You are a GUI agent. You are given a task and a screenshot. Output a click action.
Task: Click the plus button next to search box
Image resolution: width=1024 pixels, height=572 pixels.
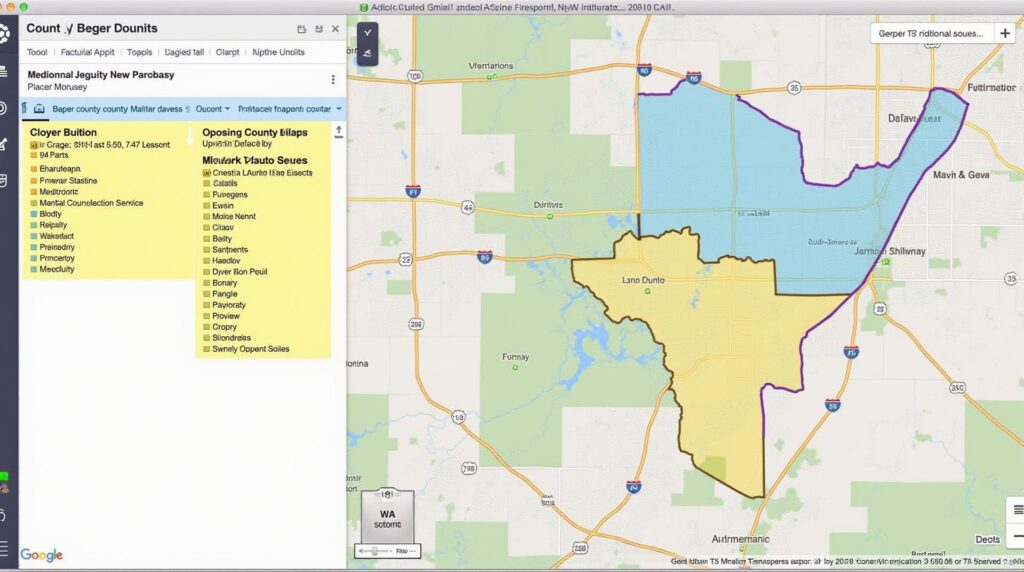(1005, 33)
